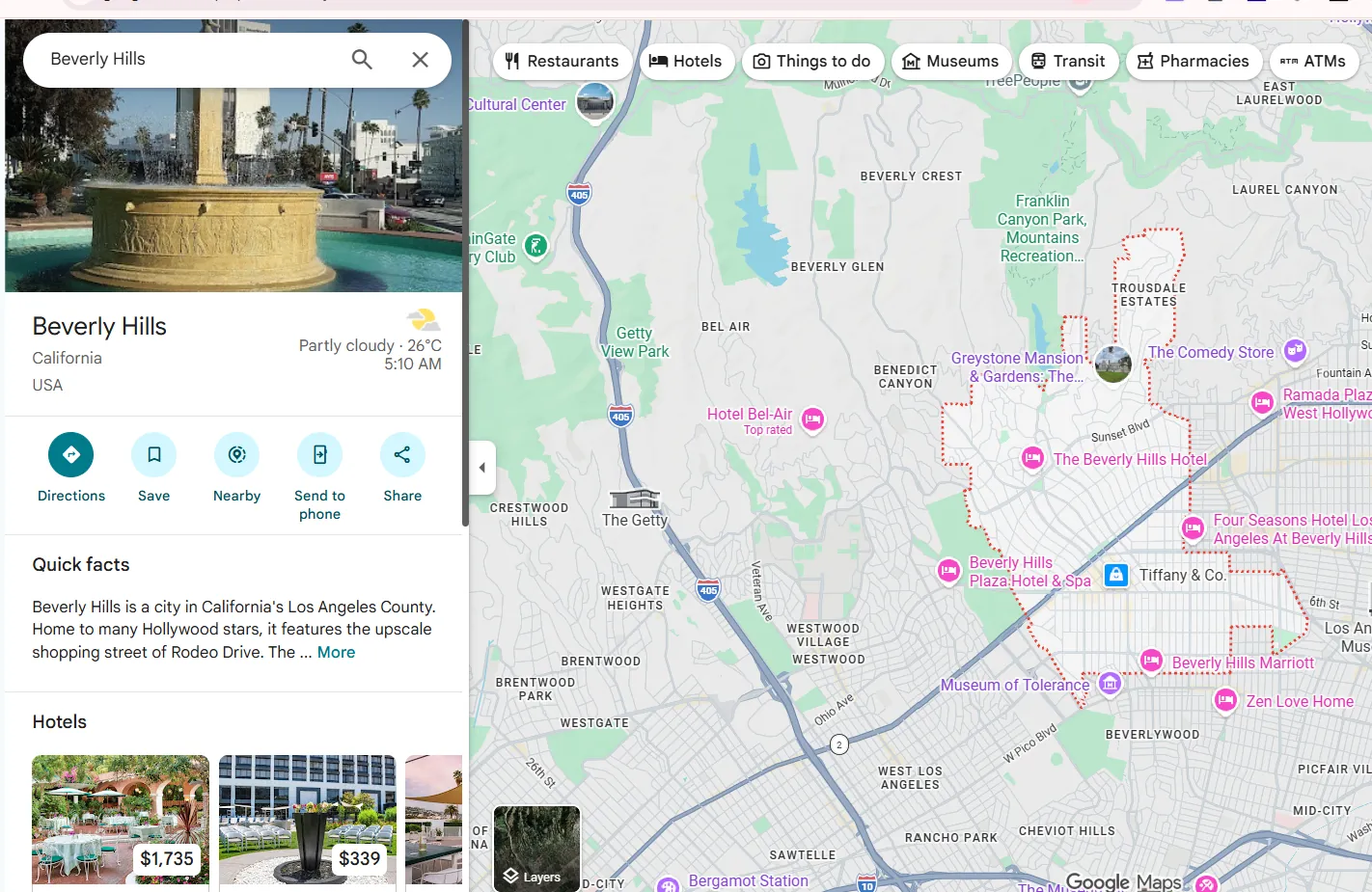Show Pharmacies on the map
This screenshot has width=1372, height=892.
tap(1194, 61)
